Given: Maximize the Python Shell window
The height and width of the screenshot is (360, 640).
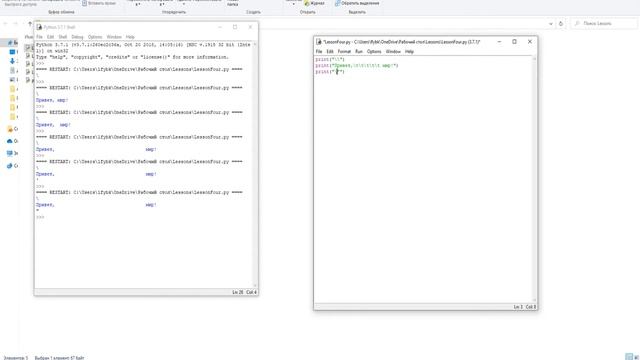Looking at the screenshot, I should click(235, 27).
